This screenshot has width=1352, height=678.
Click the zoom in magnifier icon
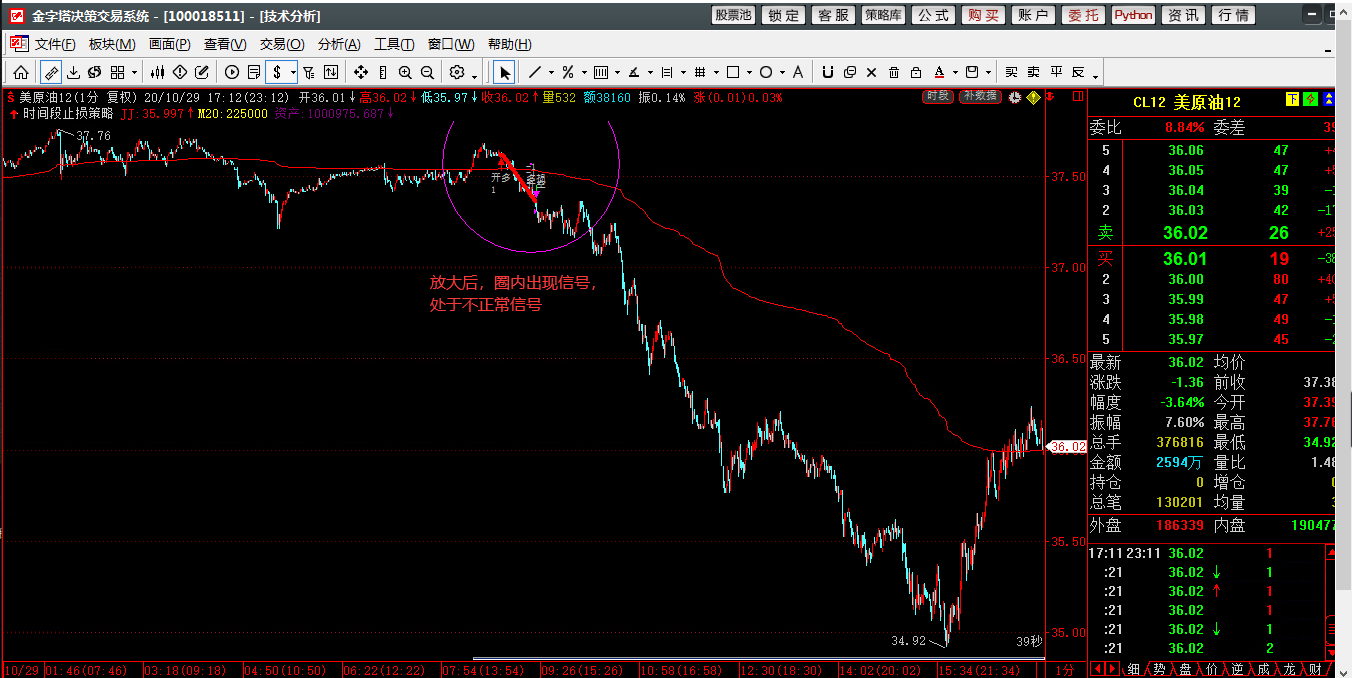click(x=405, y=72)
